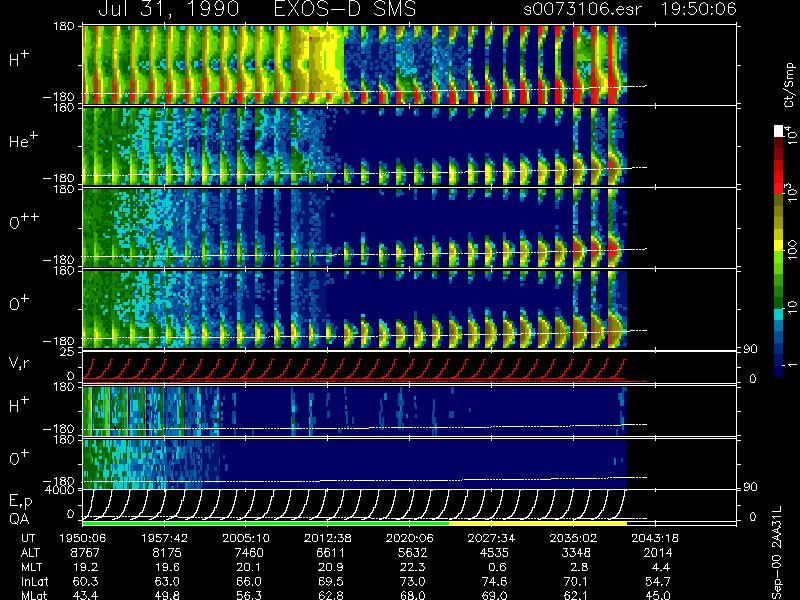800x600 pixels.
Task: Click the 'E,p' energy panel label
Action: click(x=20, y=502)
